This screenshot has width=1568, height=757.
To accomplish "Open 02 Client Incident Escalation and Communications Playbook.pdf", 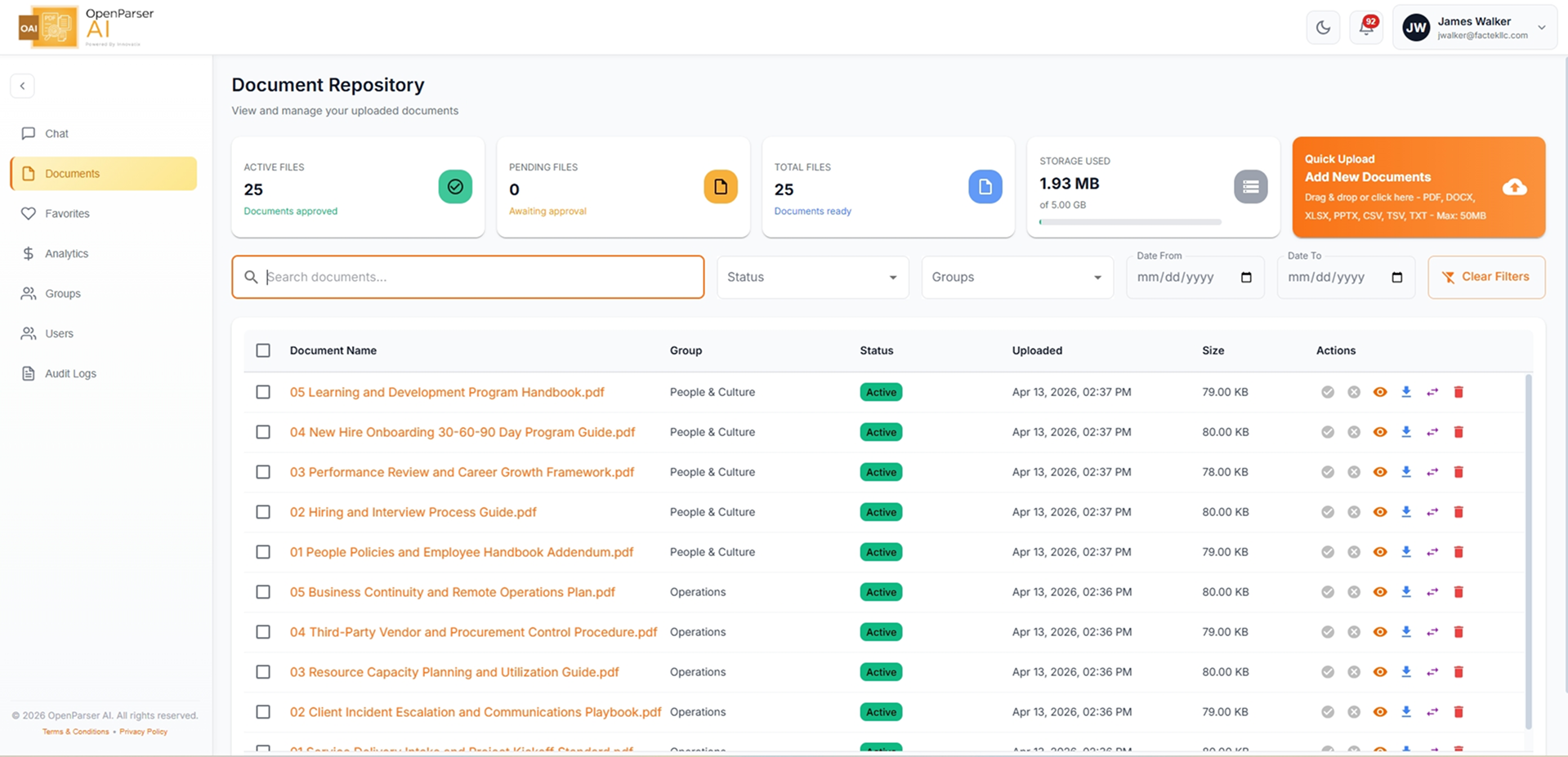I will click(x=476, y=712).
